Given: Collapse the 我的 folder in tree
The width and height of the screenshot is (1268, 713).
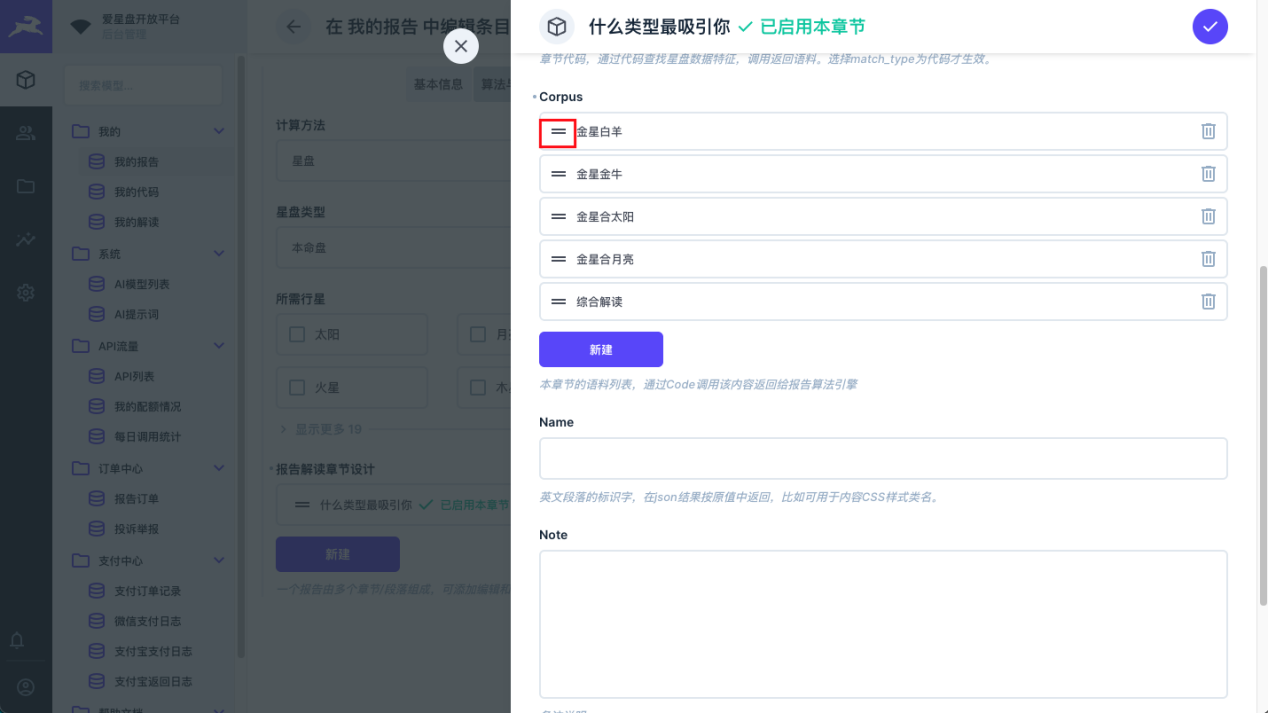Looking at the screenshot, I should click(x=219, y=132).
